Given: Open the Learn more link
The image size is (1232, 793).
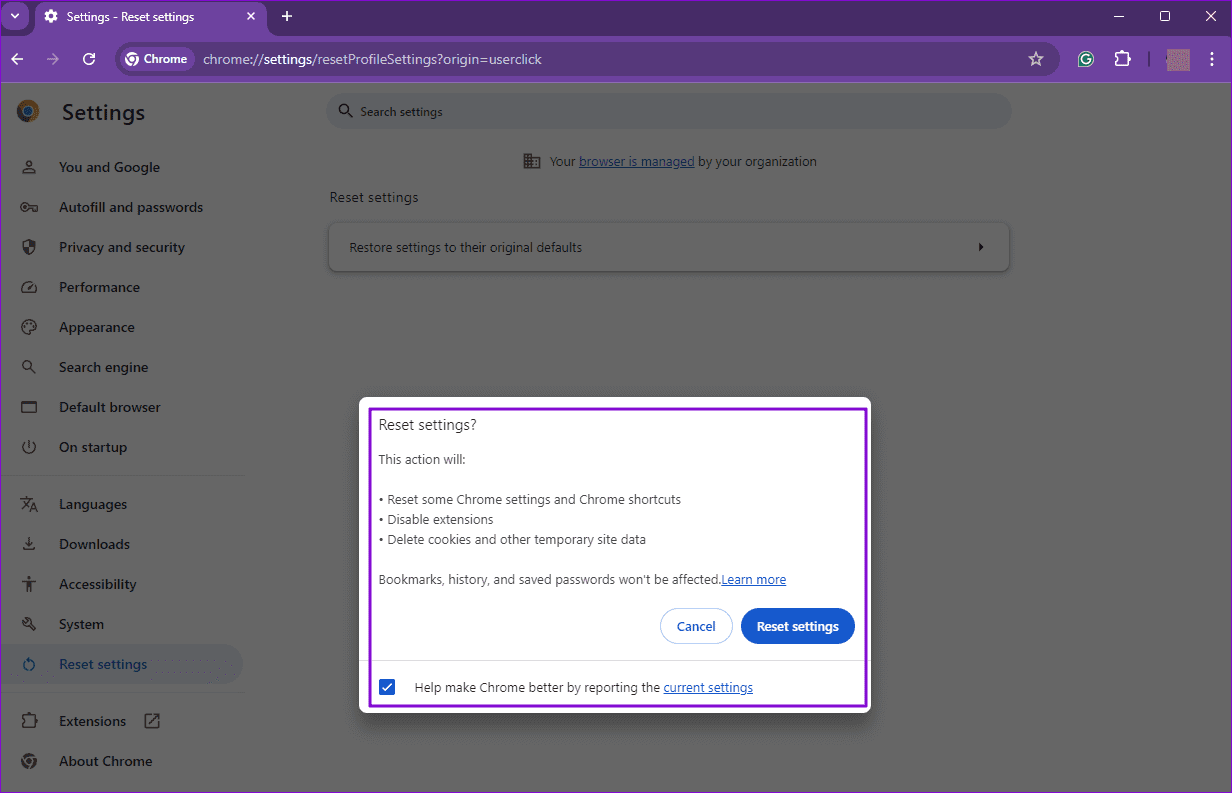Looking at the screenshot, I should (754, 579).
